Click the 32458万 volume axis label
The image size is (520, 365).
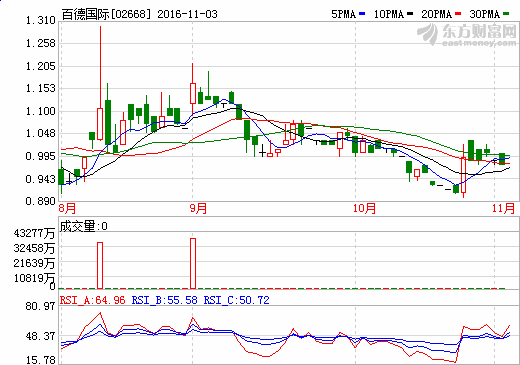pyautogui.click(x=34, y=248)
